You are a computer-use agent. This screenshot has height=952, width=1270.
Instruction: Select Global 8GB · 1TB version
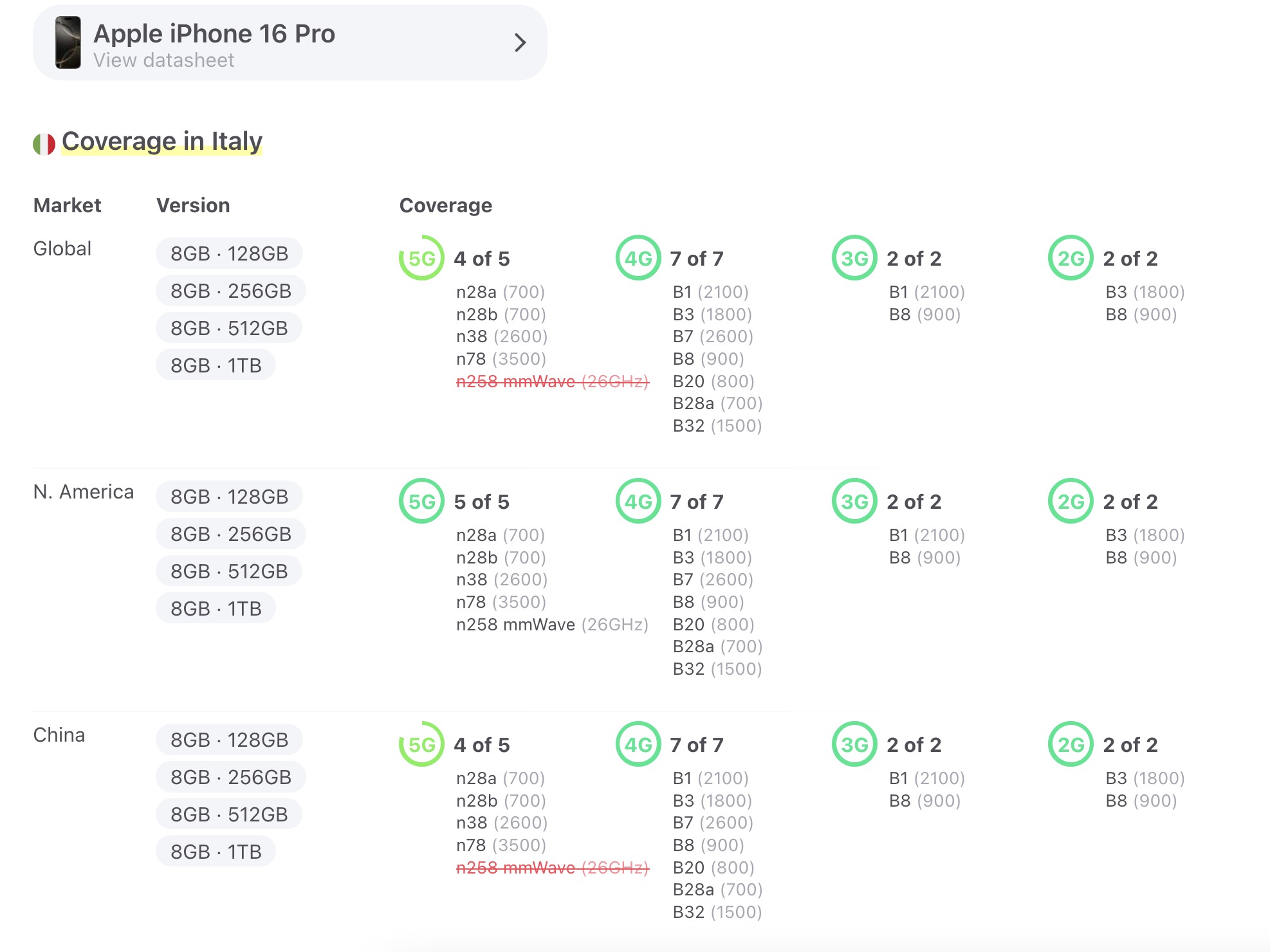[x=216, y=365]
